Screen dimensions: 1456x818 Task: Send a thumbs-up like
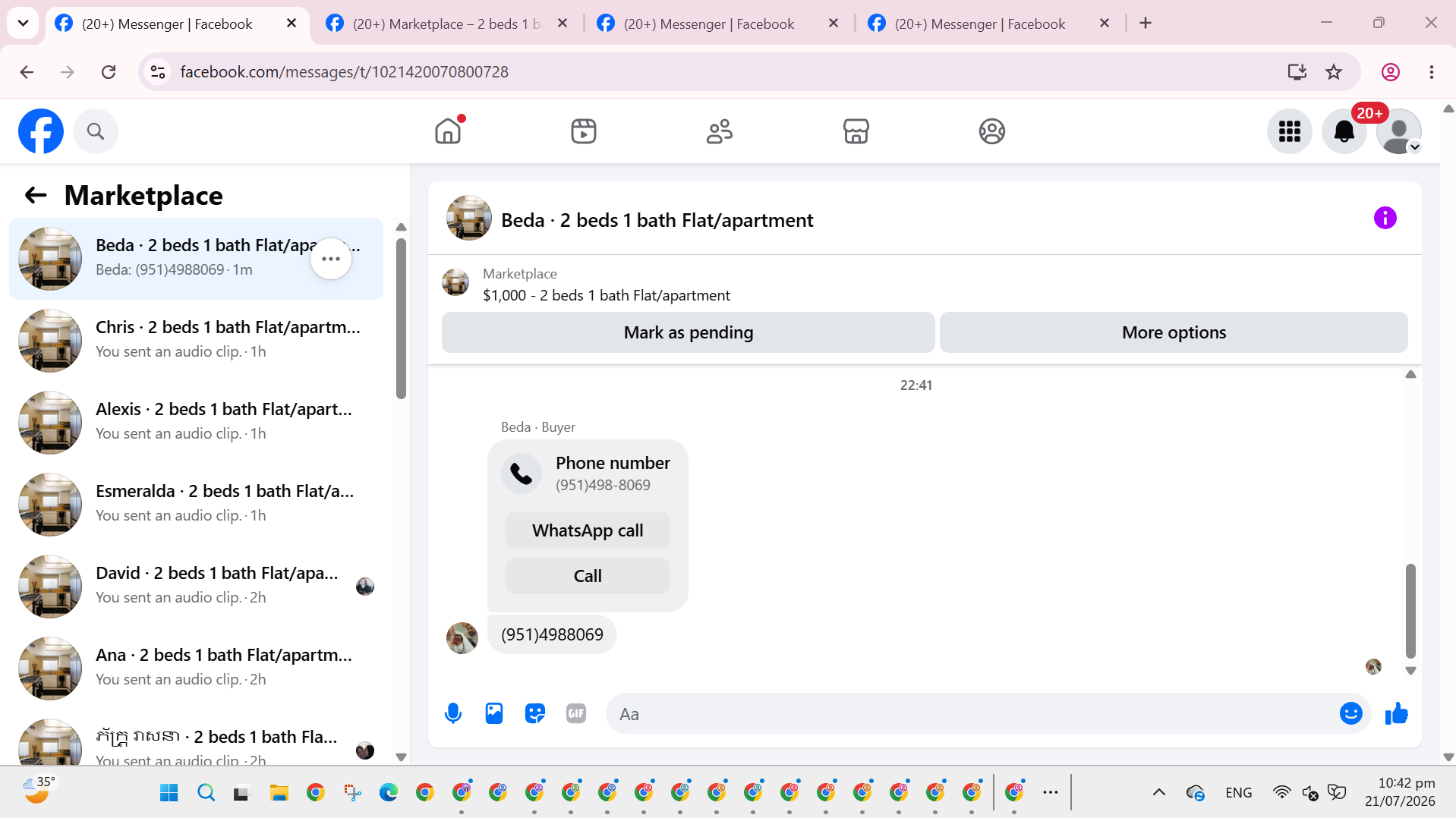pos(1396,713)
